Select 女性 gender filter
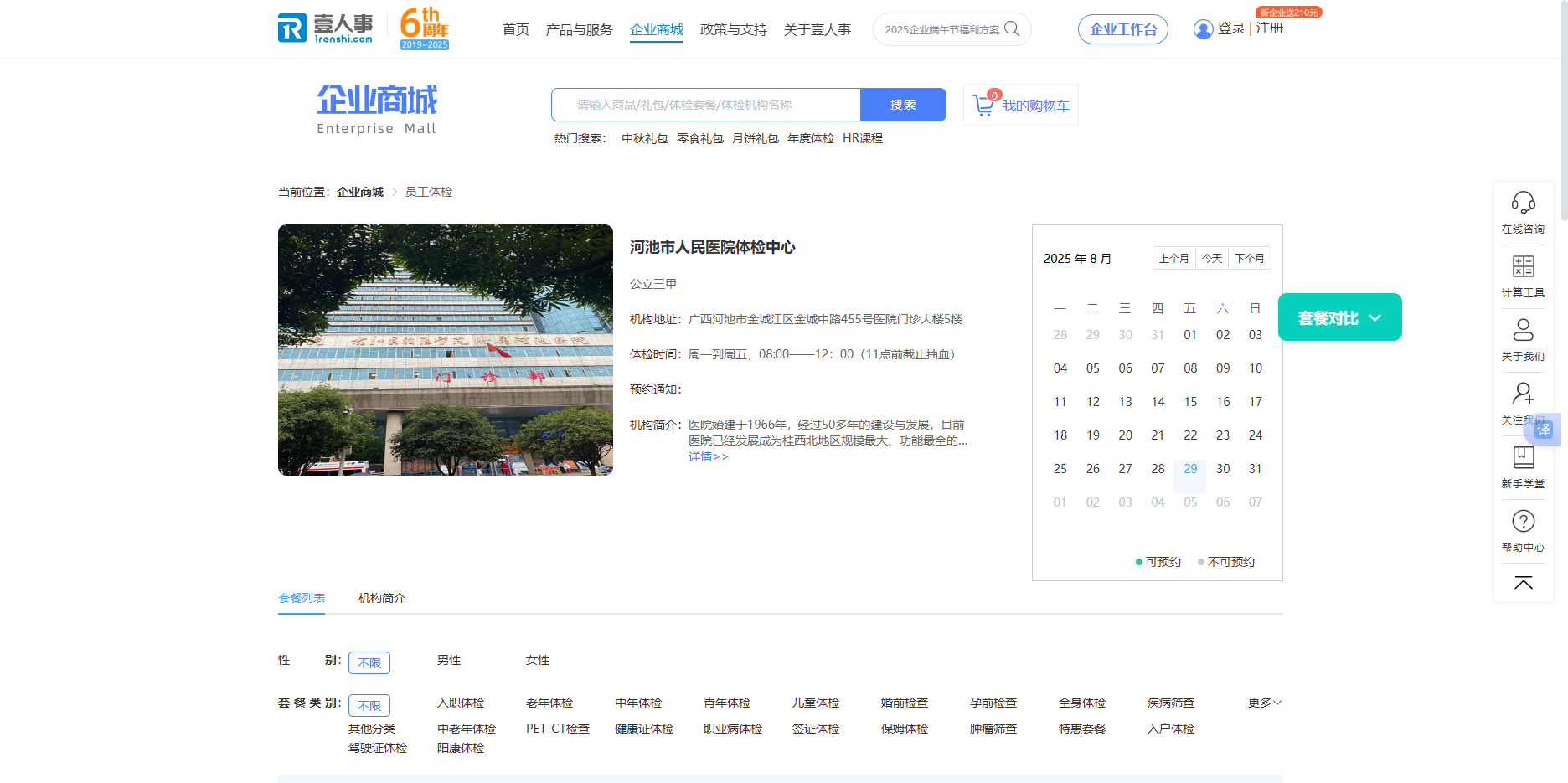Image resolution: width=1568 pixels, height=783 pixels. (538, 660)
